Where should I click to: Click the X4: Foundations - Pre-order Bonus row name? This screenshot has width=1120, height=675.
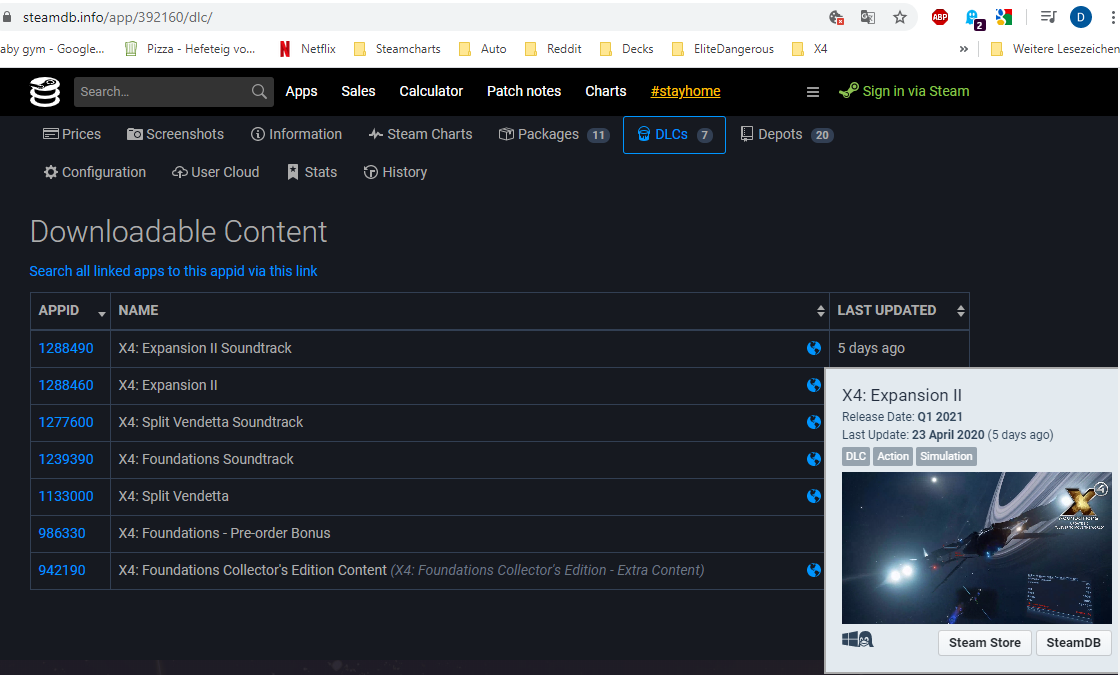224,534
